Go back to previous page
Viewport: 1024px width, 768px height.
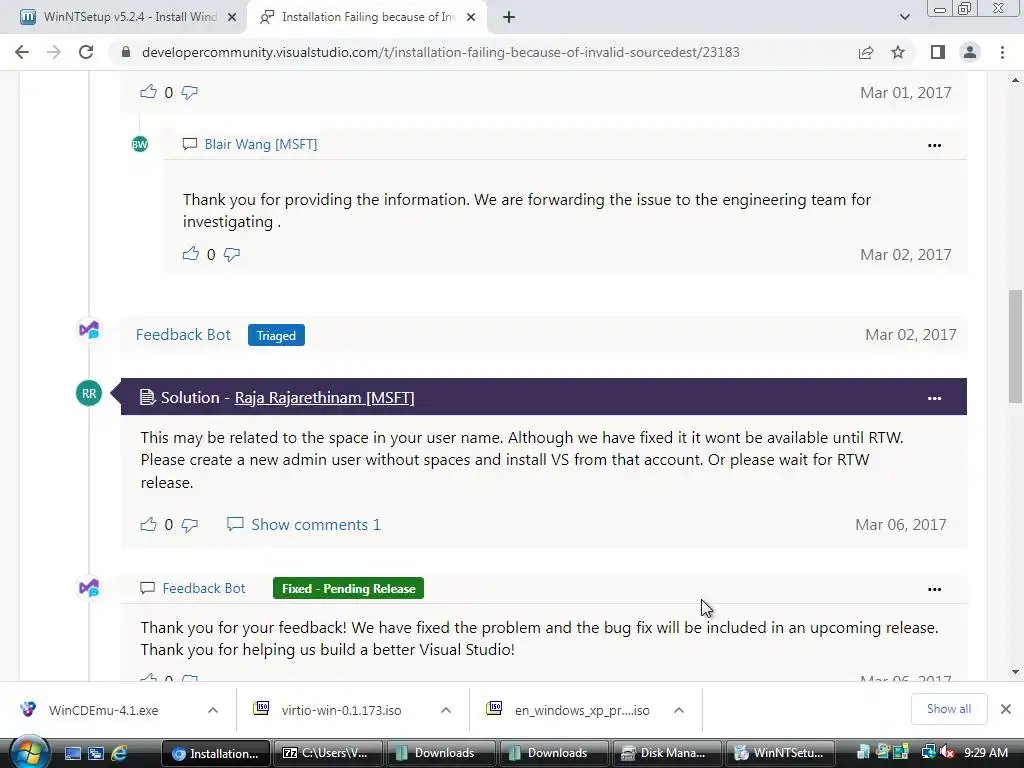22,52
